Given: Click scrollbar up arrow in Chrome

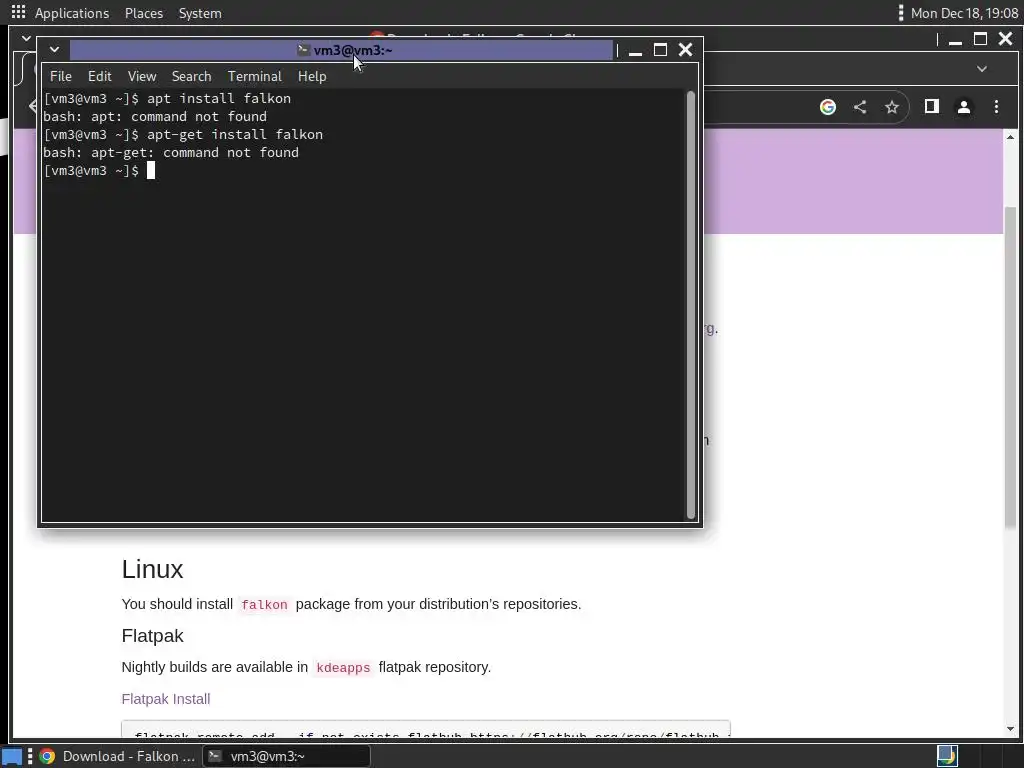Looking at the screenshot, I should tap(1010, 137).
